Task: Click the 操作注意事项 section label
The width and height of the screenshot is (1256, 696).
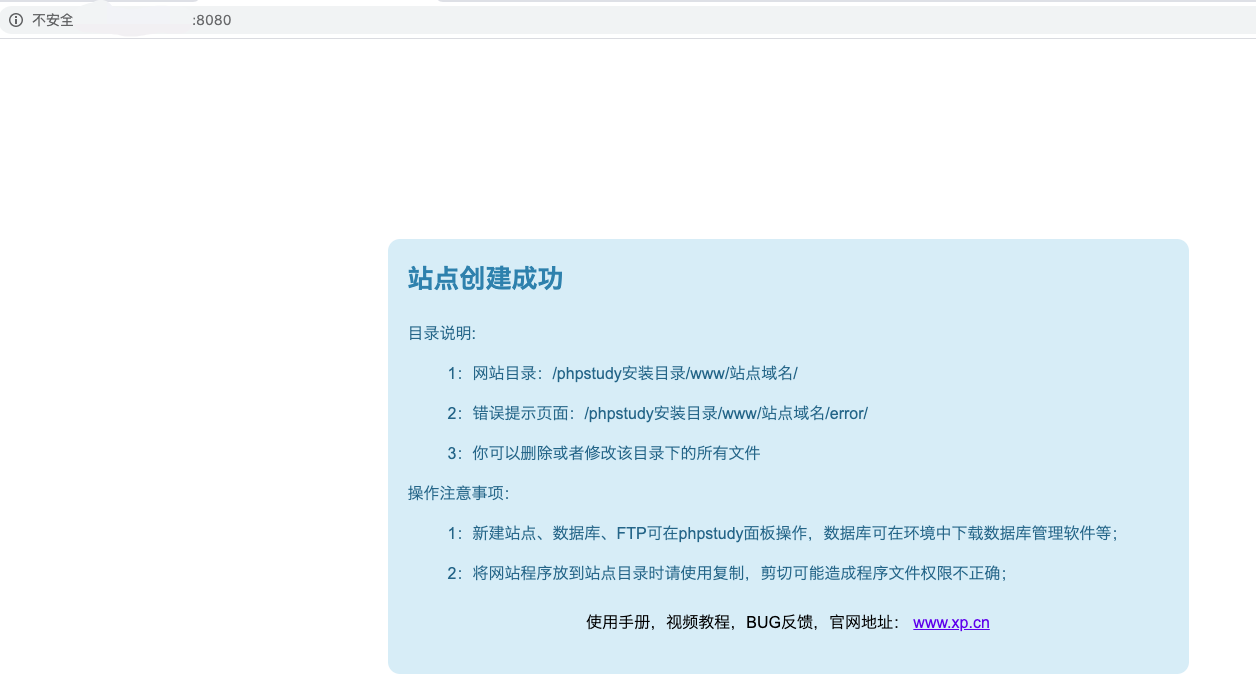Action: (x=459, y=493)
